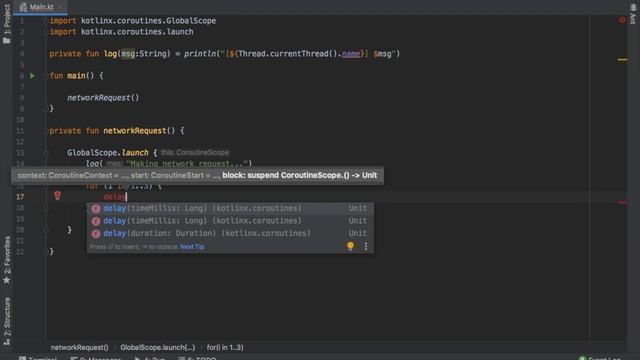Screen dimensions: 640x360
Task: Collapse networkRequest function fold marker
Action: coord(46,131)
